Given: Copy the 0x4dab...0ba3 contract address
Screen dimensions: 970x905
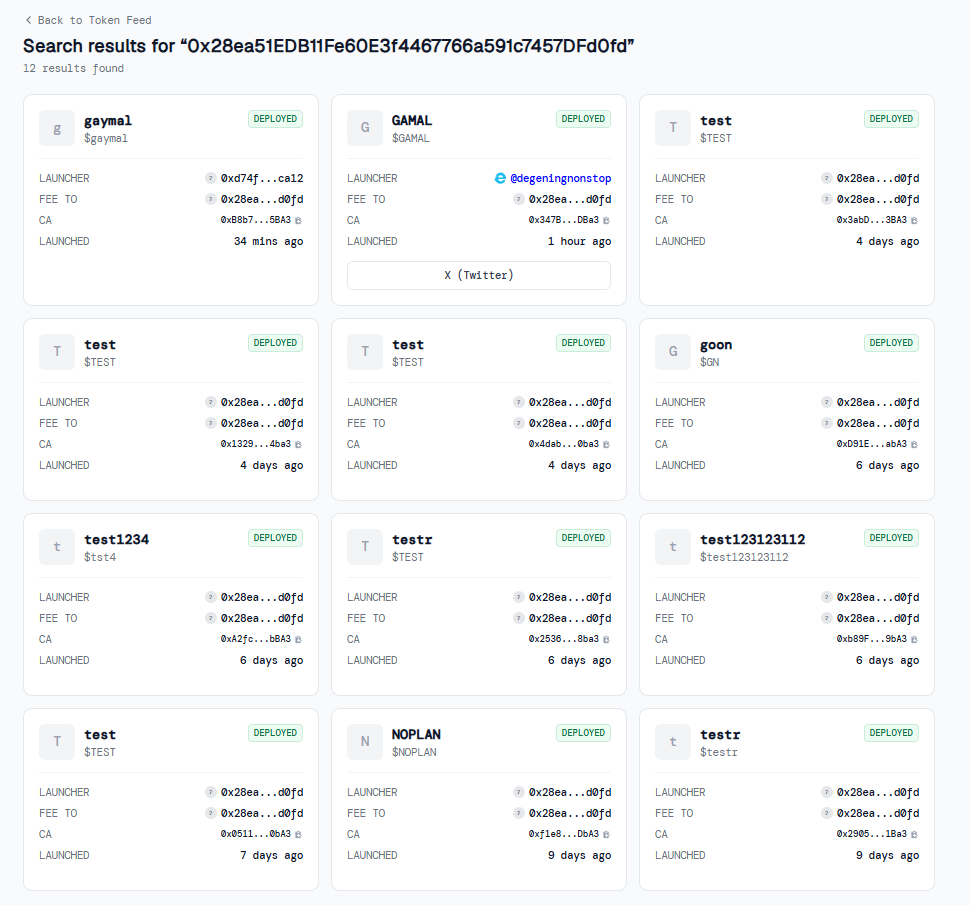Looking at the screenshot, I should 606,444.
